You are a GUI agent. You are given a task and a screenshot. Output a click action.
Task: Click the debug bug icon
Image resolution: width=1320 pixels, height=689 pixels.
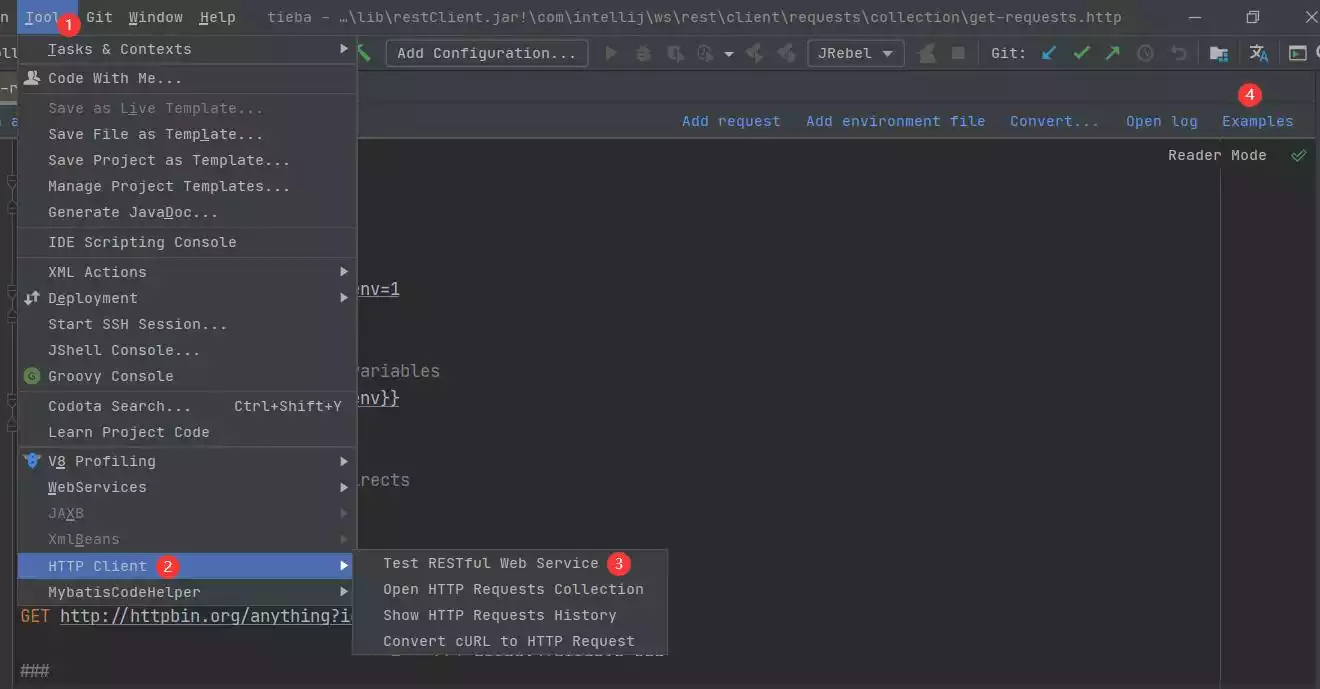point(644,53)
